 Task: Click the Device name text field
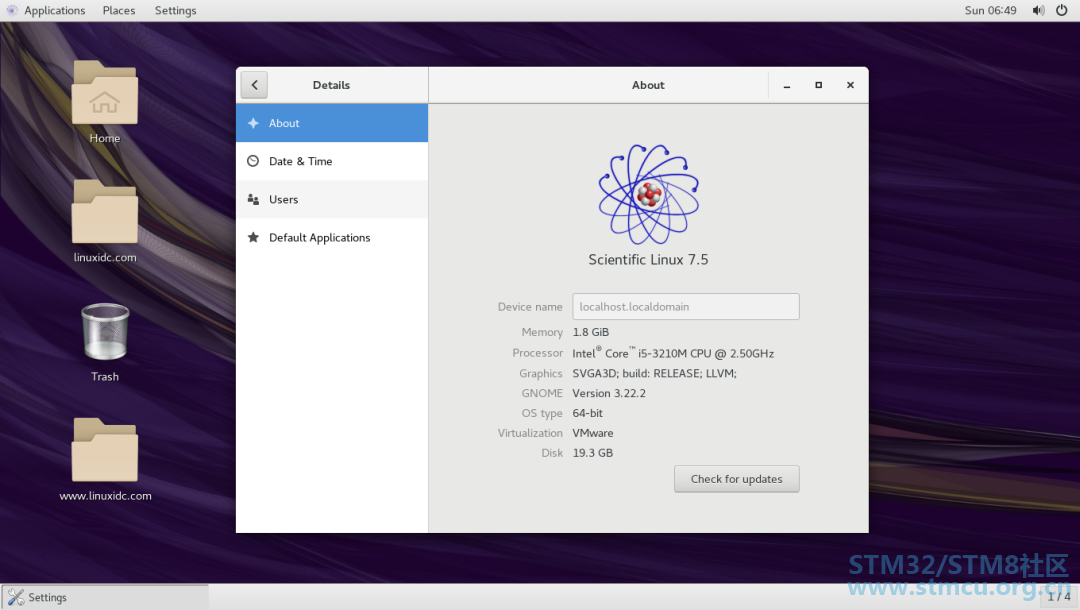tap(685, 306)
